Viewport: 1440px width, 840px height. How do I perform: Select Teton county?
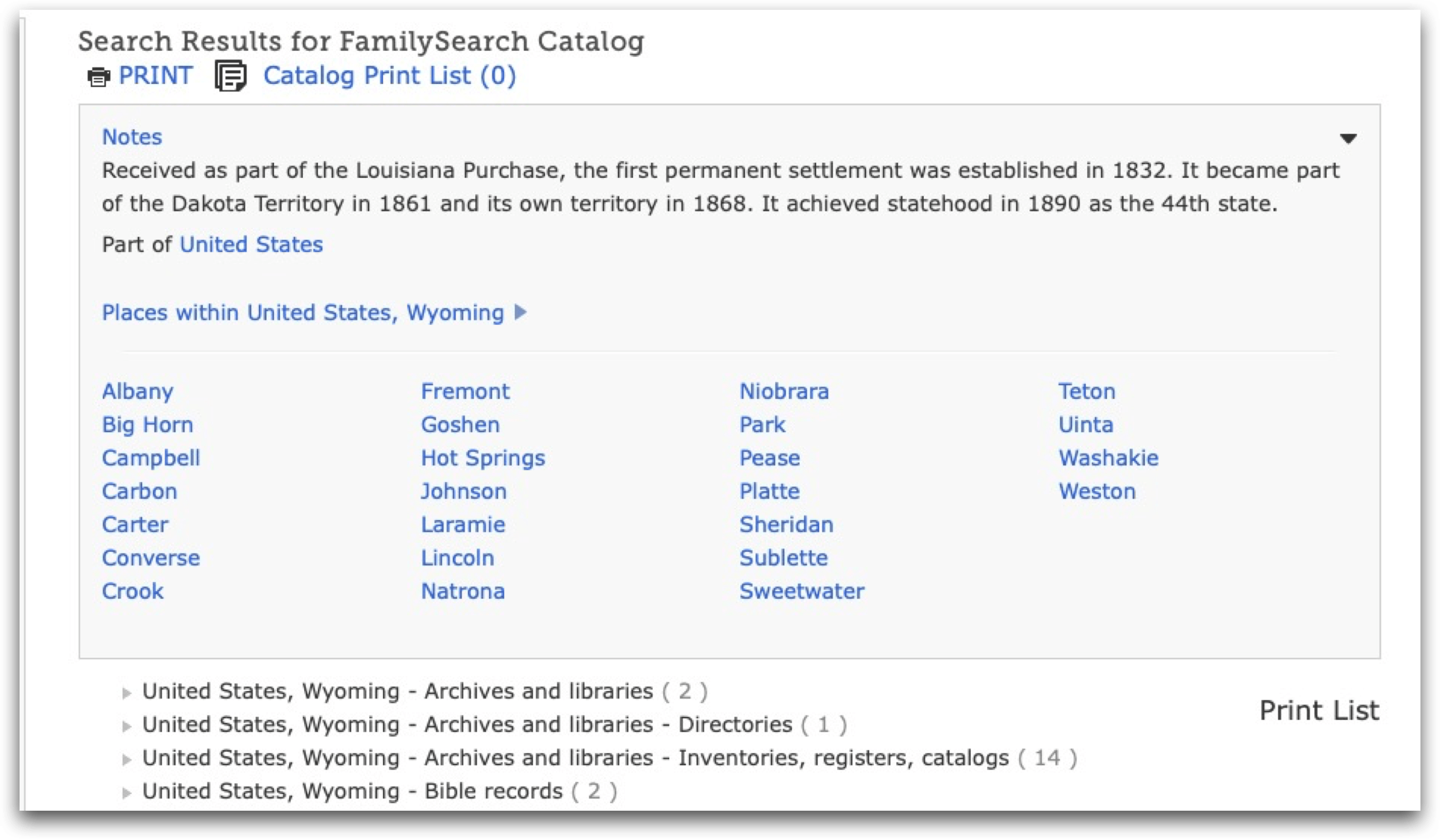click(1086, 391)
